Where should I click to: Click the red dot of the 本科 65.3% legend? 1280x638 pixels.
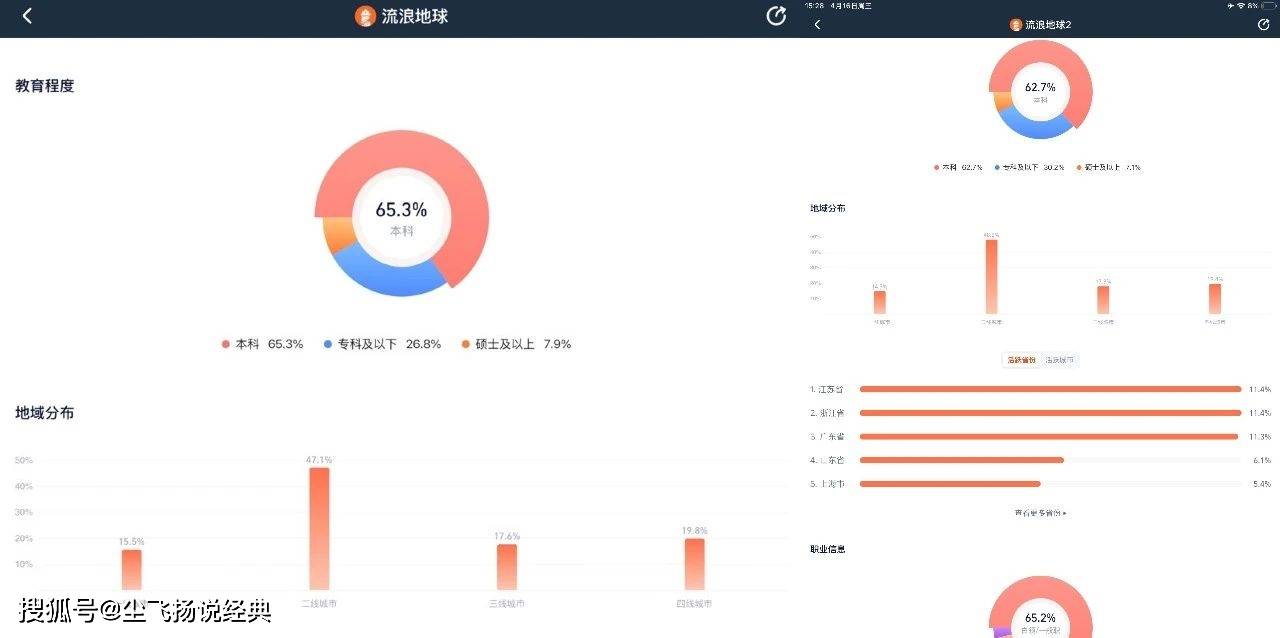(226, 344)
